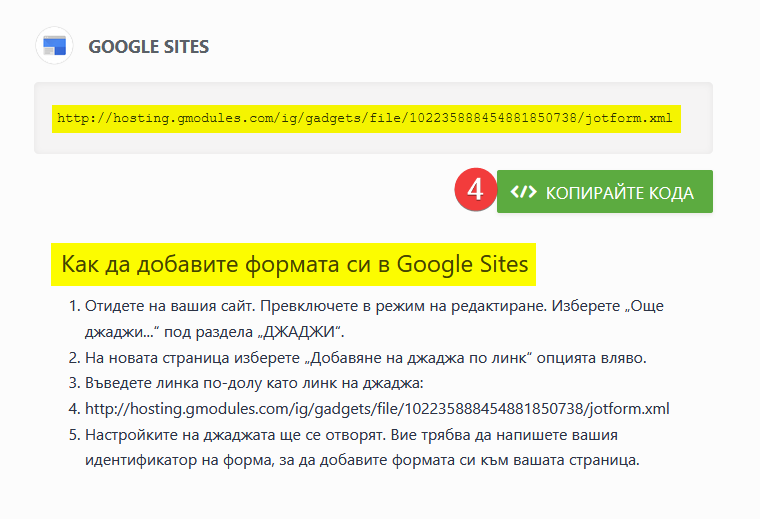Click the code brackets icon on copy button
This screenshot has height=519, width=760.
(523, 192)
